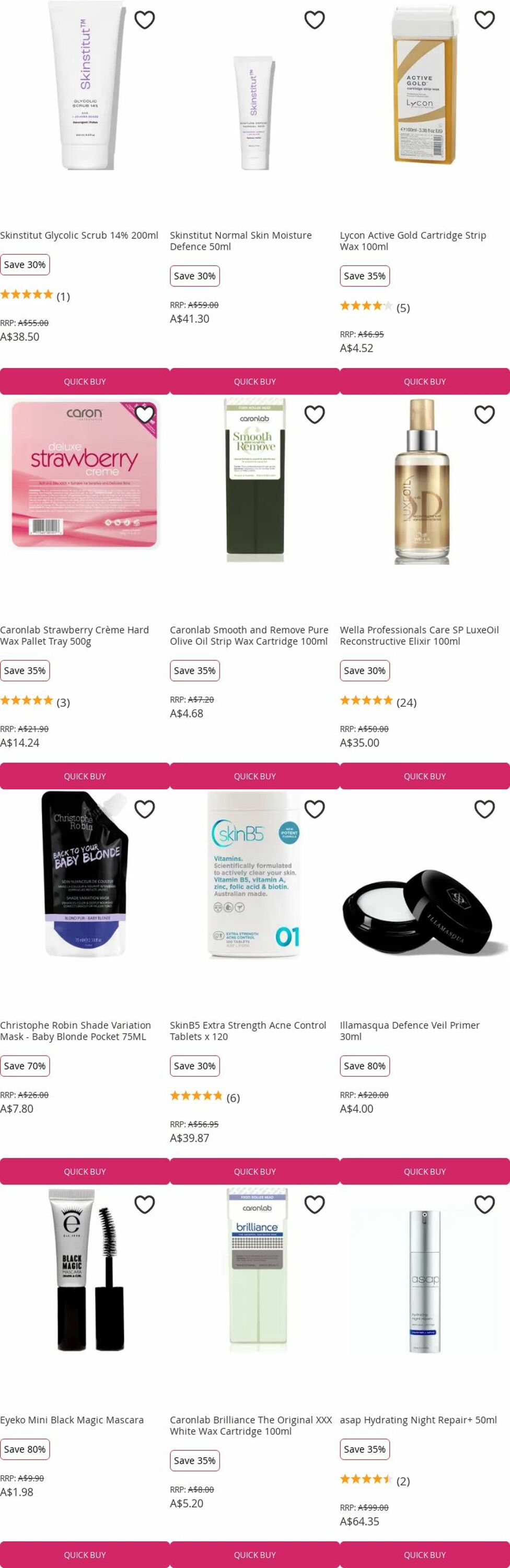This screenshot has width=510, height=1568.
Task: Add Skinstitut Glycolic Scrub to wishlist
Action: tap(144, 20)
